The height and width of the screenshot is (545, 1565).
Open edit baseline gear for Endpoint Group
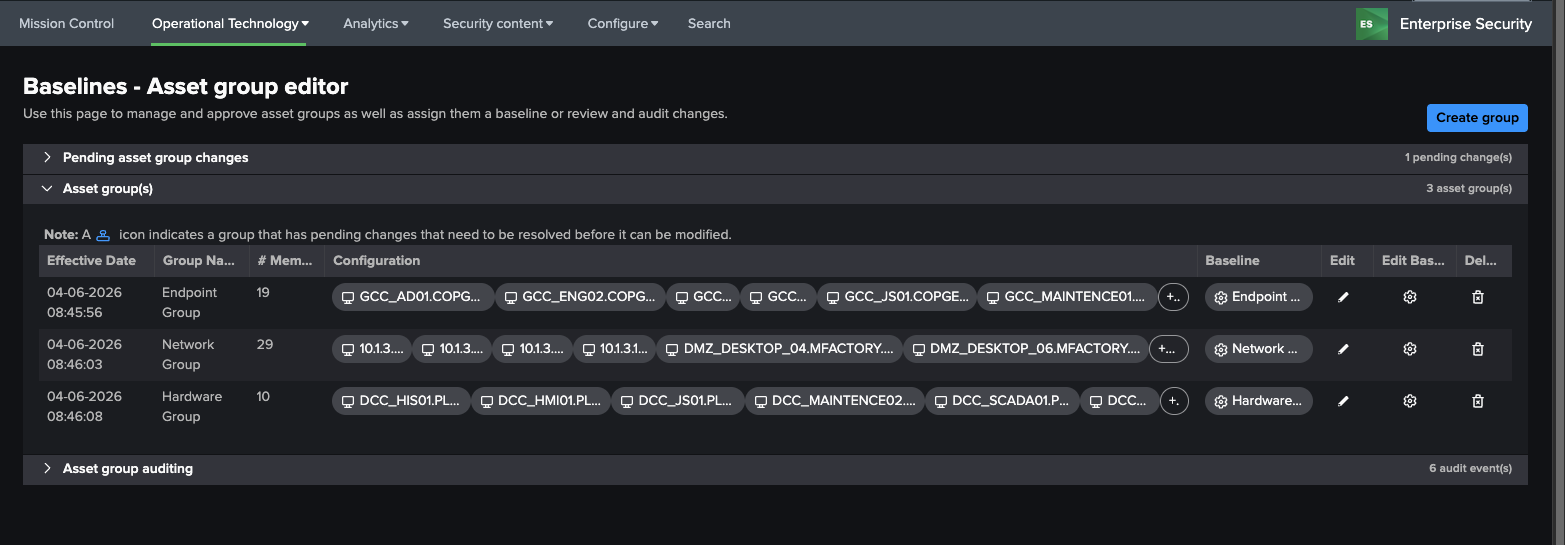click(x=1410, y=297)
